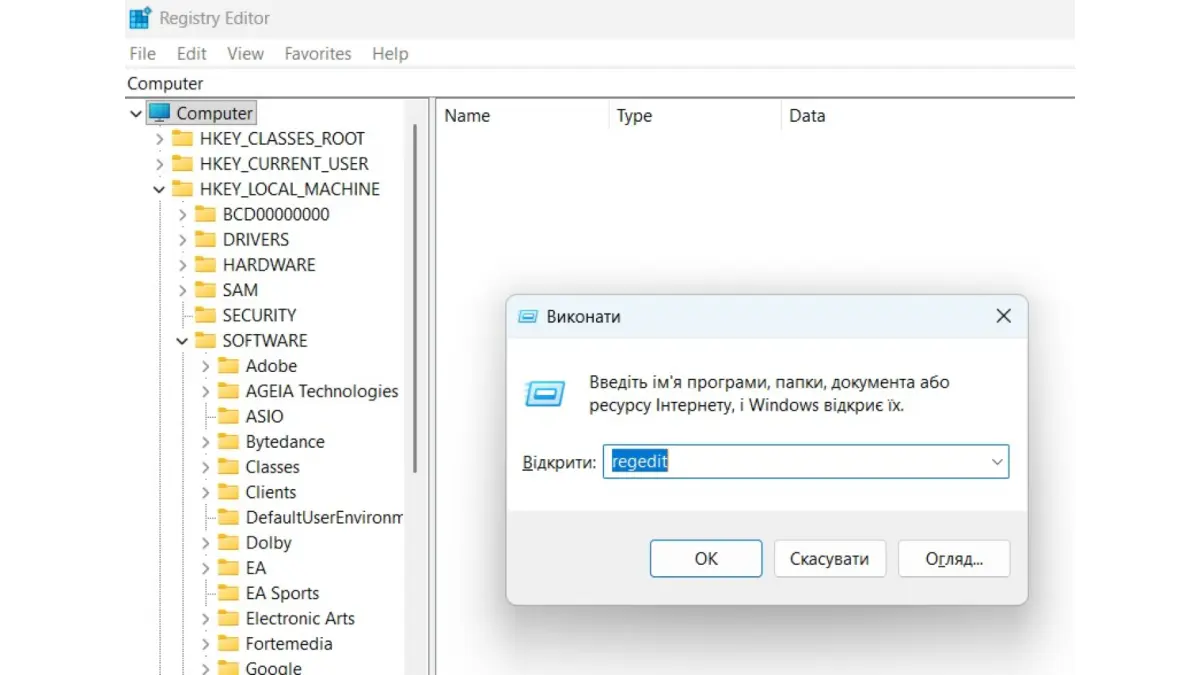Viewport: 1200px width, 675px height.
Task: Click the Скасувати cancel button
Action: tap(829, 559)
